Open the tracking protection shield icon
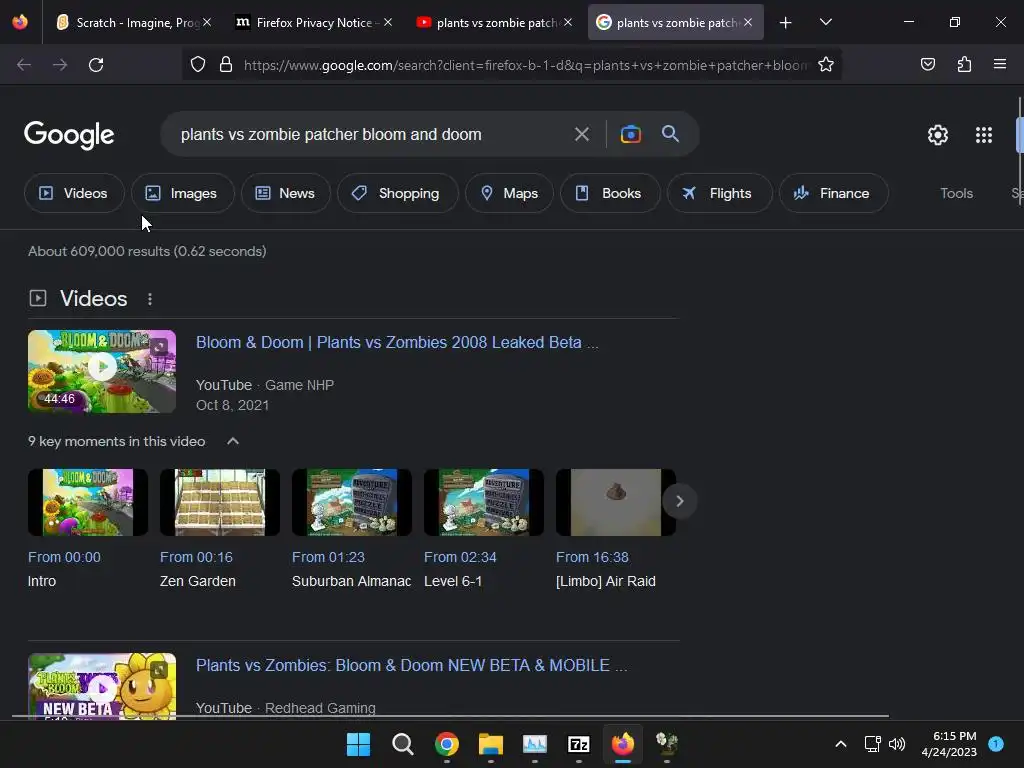1024x768 pixels. [x=198, y=65]
